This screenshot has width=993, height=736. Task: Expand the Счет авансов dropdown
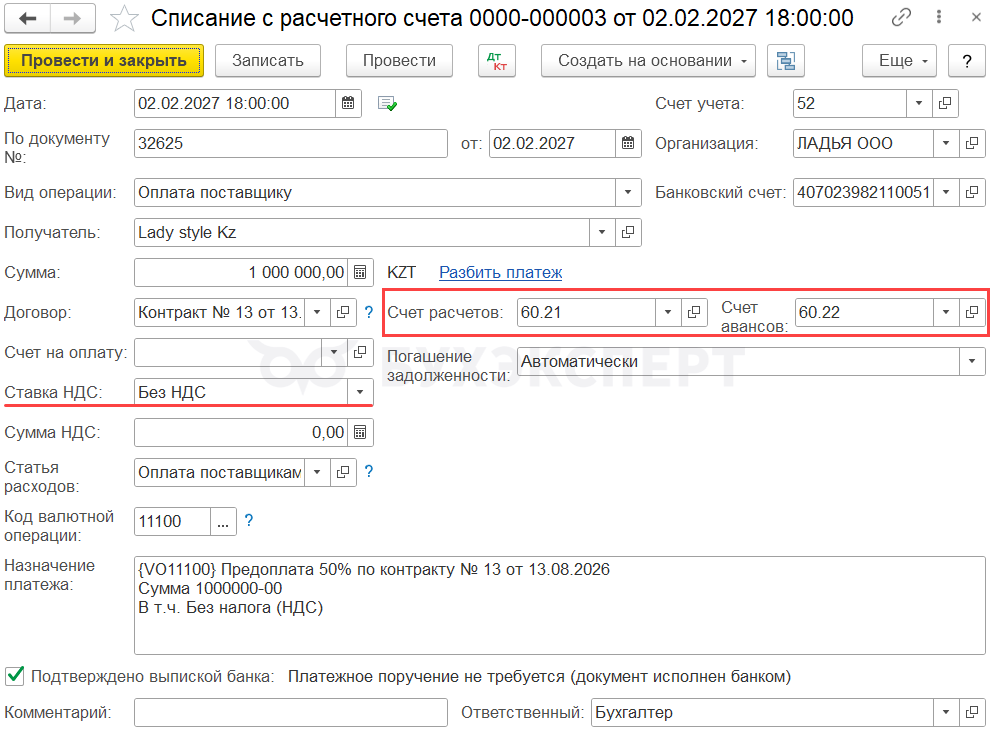point(946,312)
